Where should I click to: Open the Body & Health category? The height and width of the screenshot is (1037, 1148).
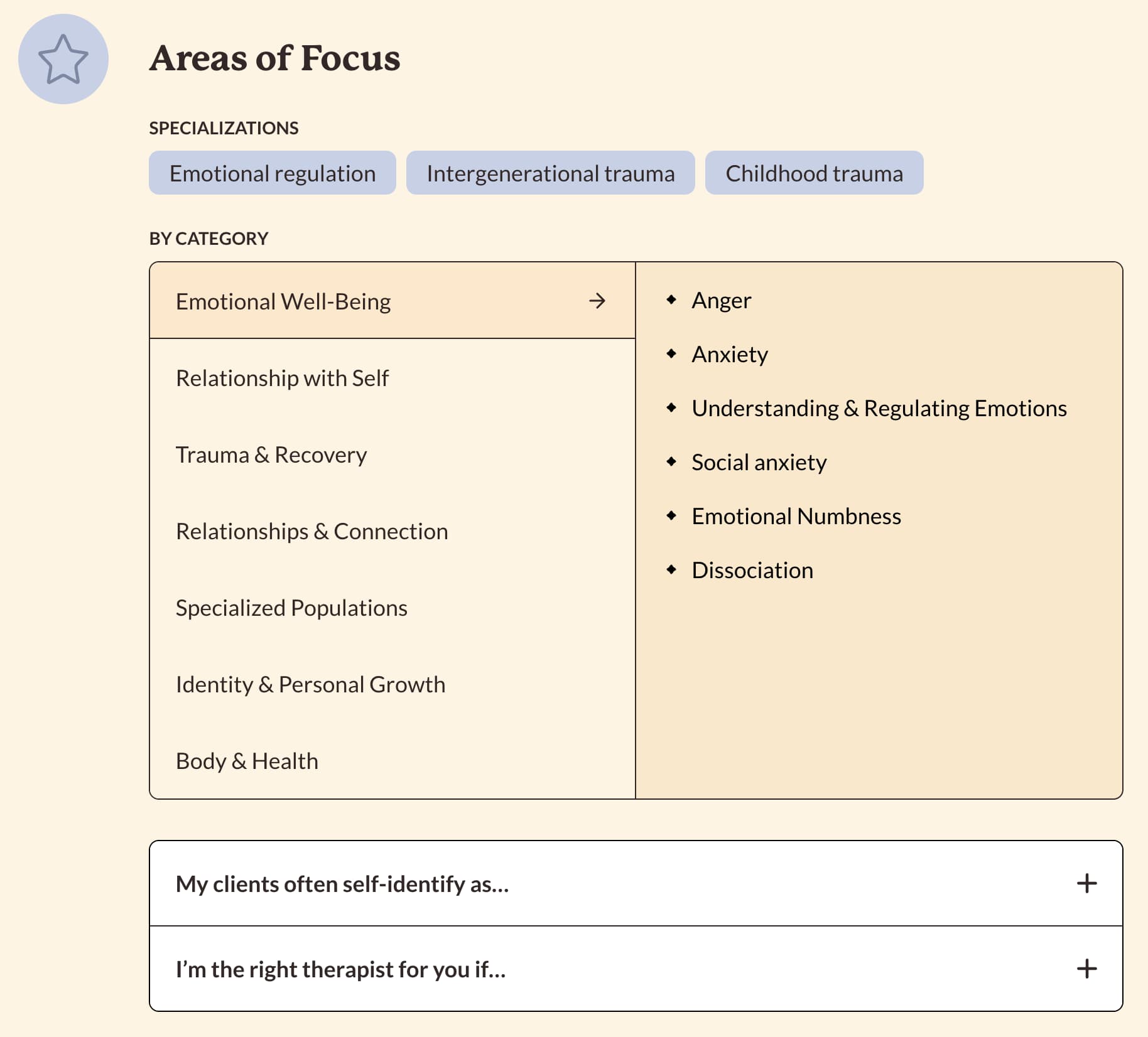coord(393,761)
